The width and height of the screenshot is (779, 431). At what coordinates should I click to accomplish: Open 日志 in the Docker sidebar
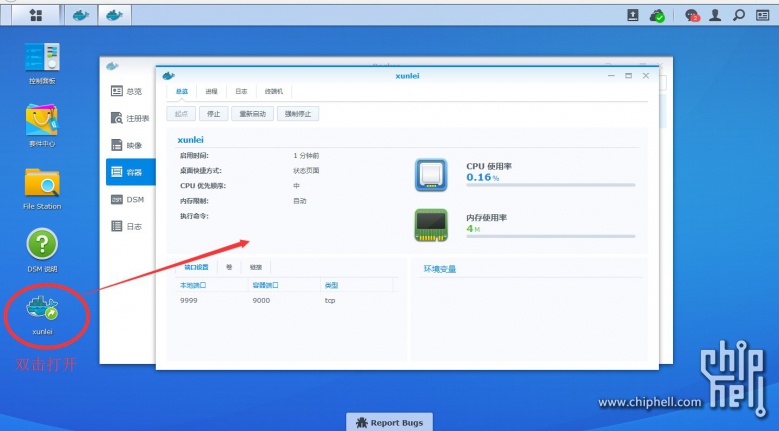pos(128,226)
